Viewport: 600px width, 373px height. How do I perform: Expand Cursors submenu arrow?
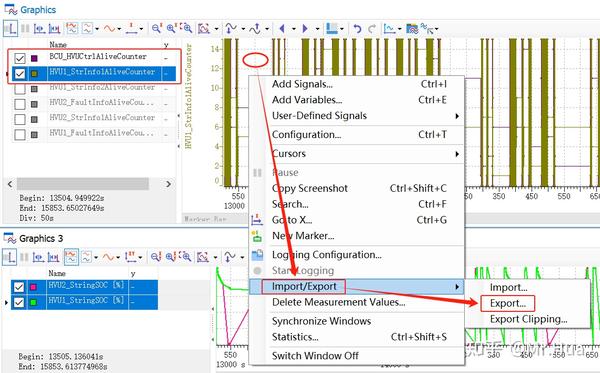coord(457,154)
